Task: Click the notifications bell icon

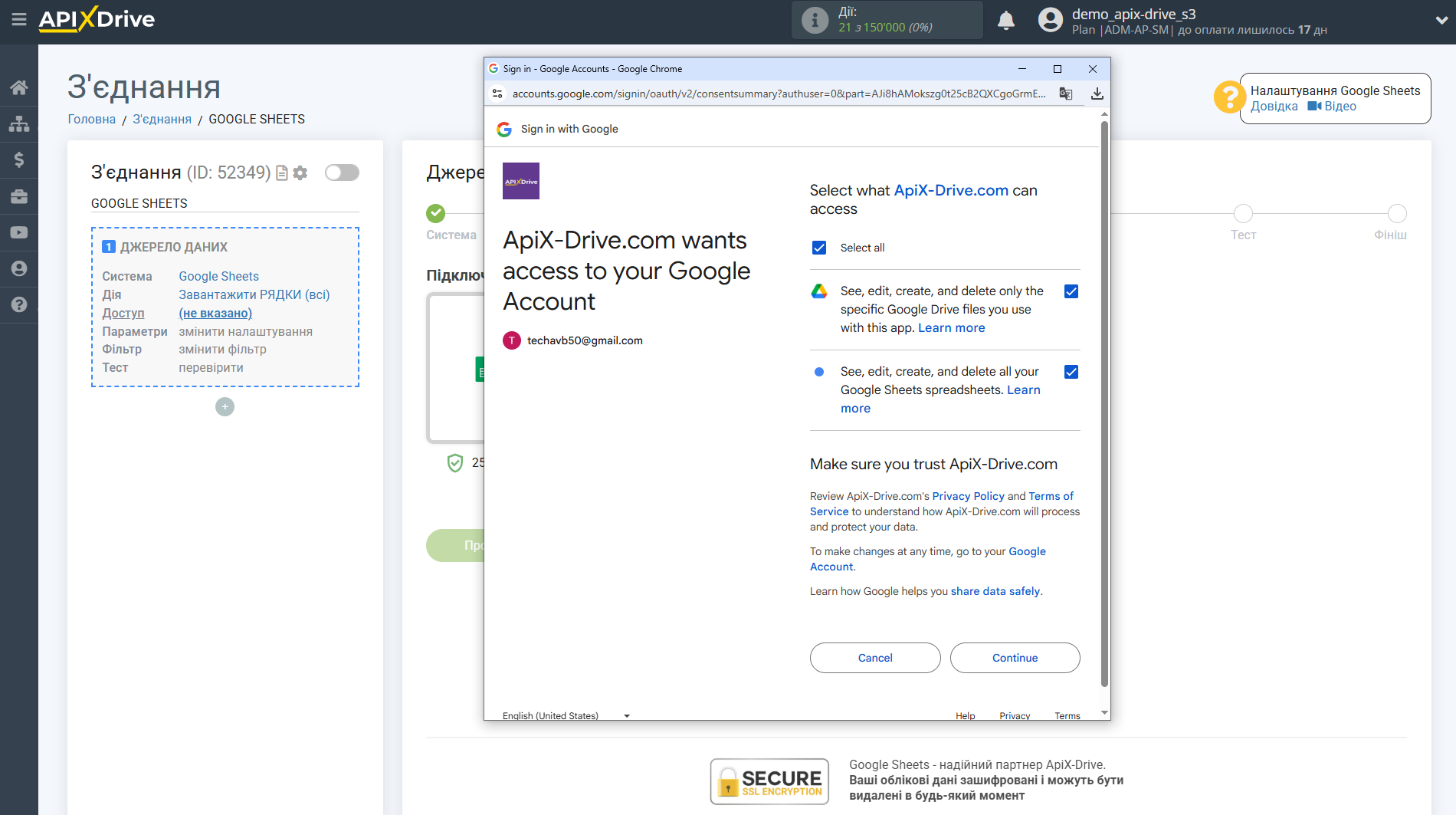Action: (1005, 21)
